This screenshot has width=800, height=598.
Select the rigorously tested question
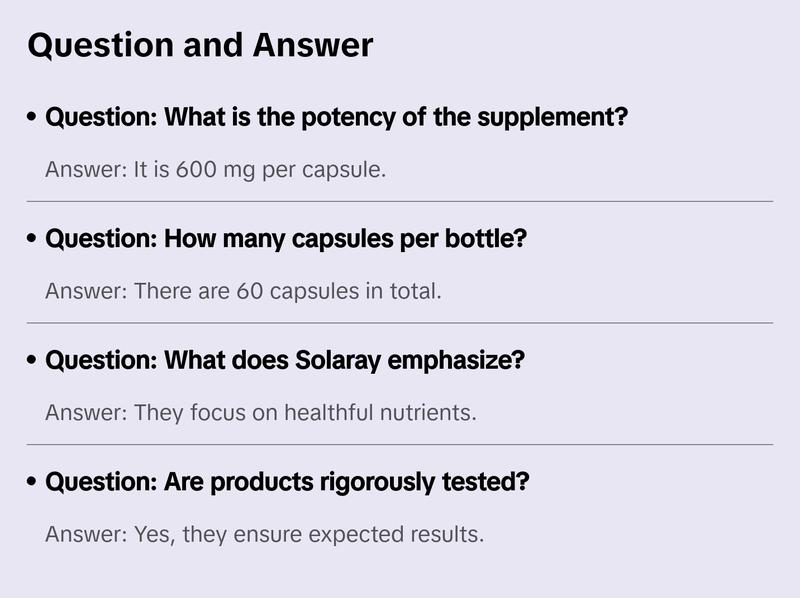coord(287,482)
